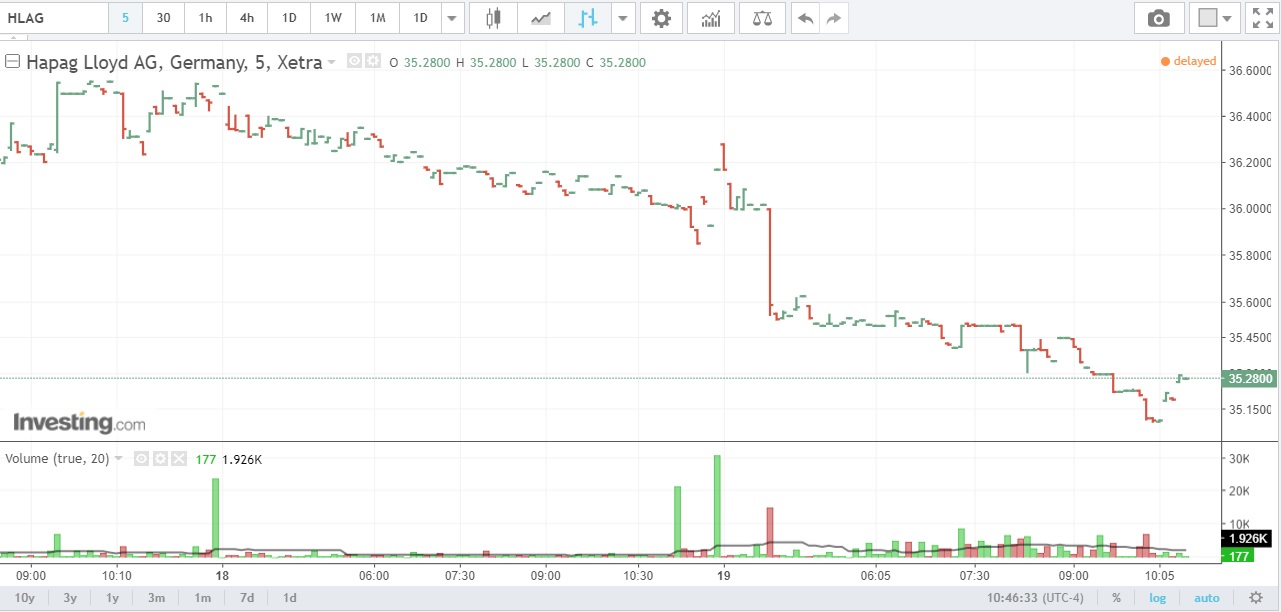
Task: Click the tallest green volume bar near 19
Action: point(717,505)
